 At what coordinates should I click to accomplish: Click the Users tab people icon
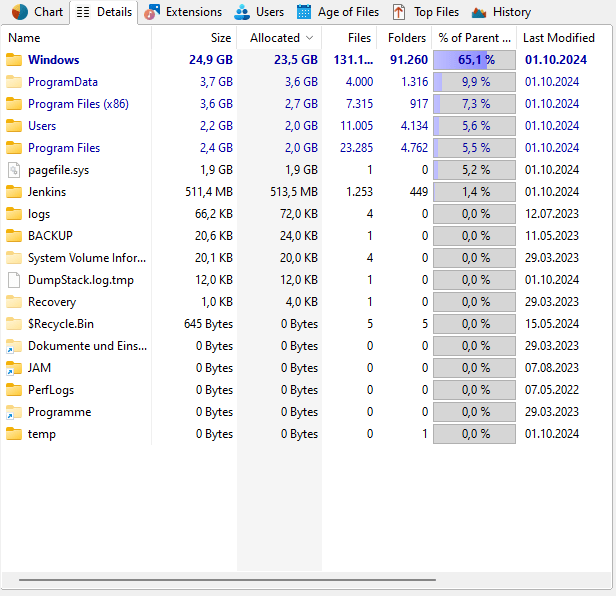[x=242, y=12]
